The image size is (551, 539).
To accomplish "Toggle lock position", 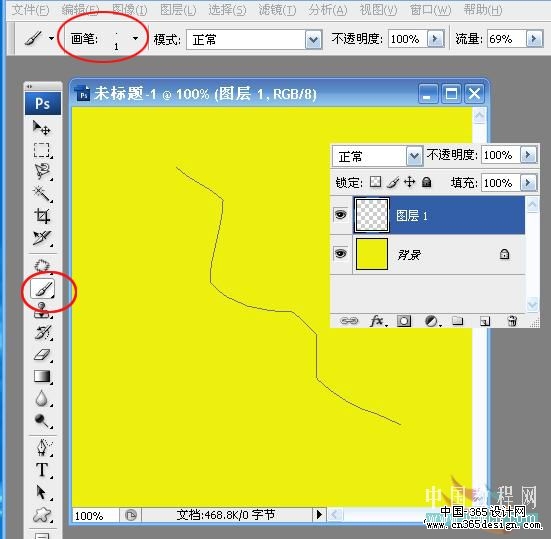I will point(409,182).
